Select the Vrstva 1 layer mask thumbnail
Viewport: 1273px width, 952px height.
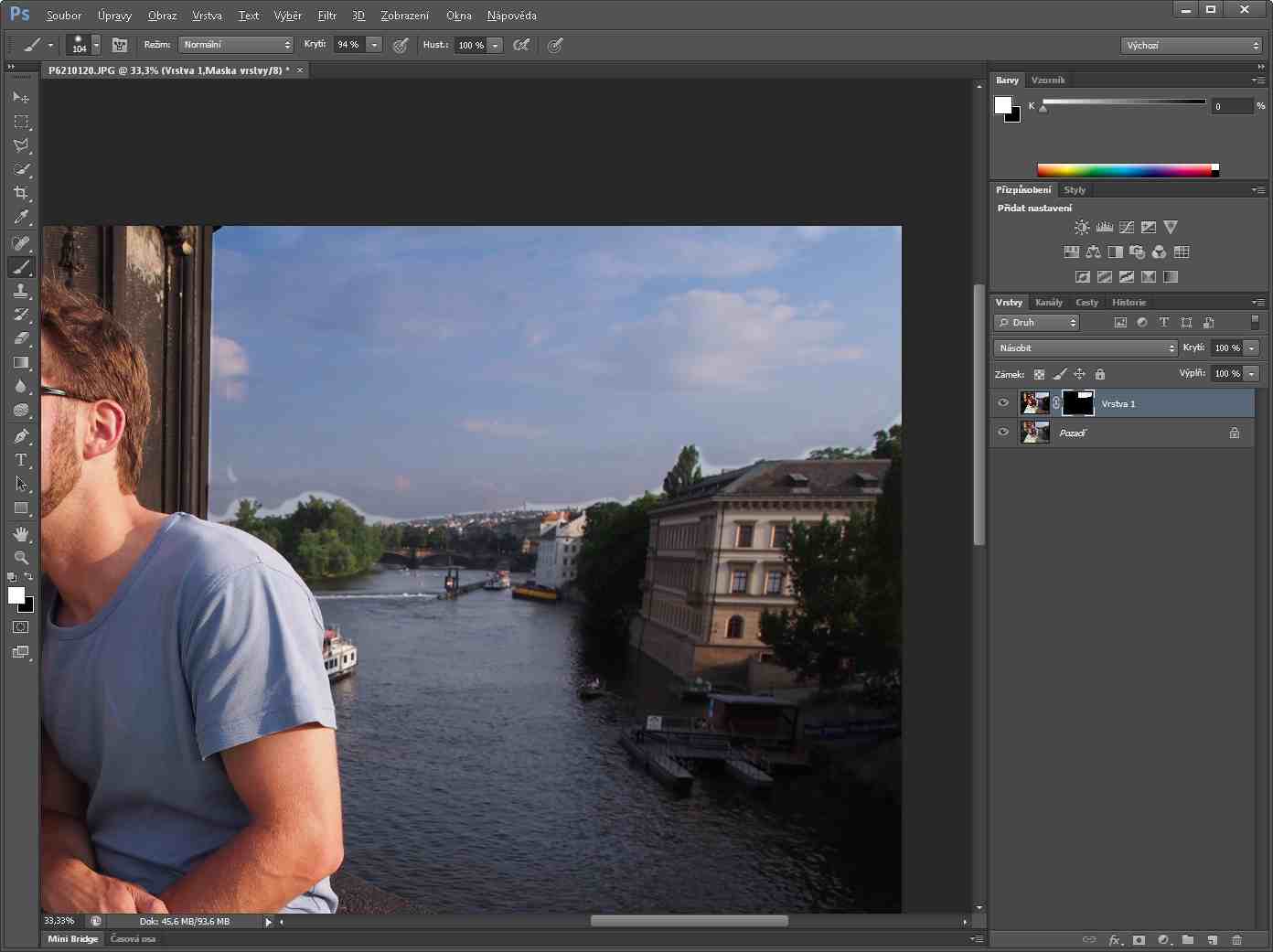1078,403
